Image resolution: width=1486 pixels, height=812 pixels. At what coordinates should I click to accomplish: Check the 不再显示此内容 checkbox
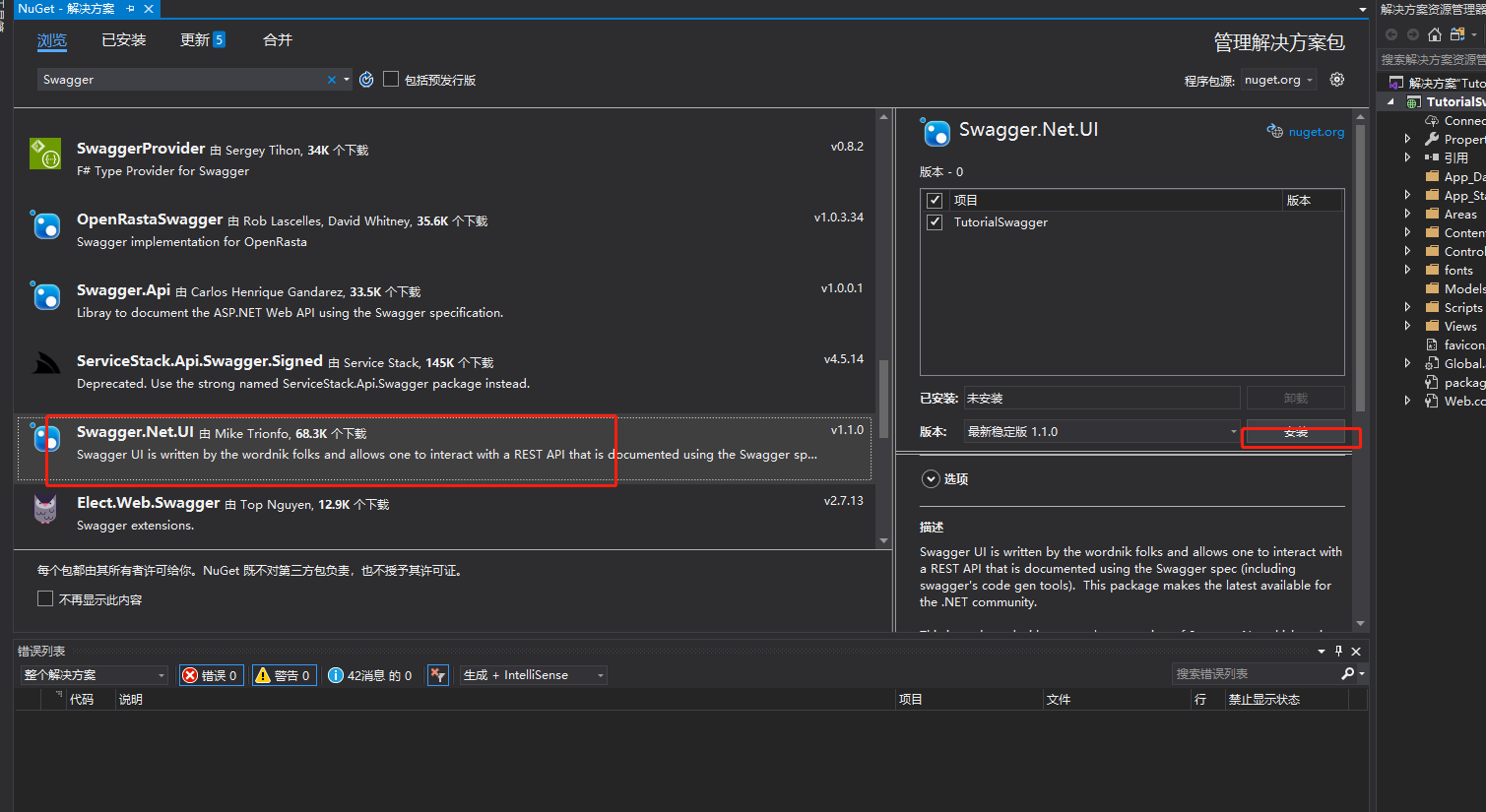click(x=45, y=598)
